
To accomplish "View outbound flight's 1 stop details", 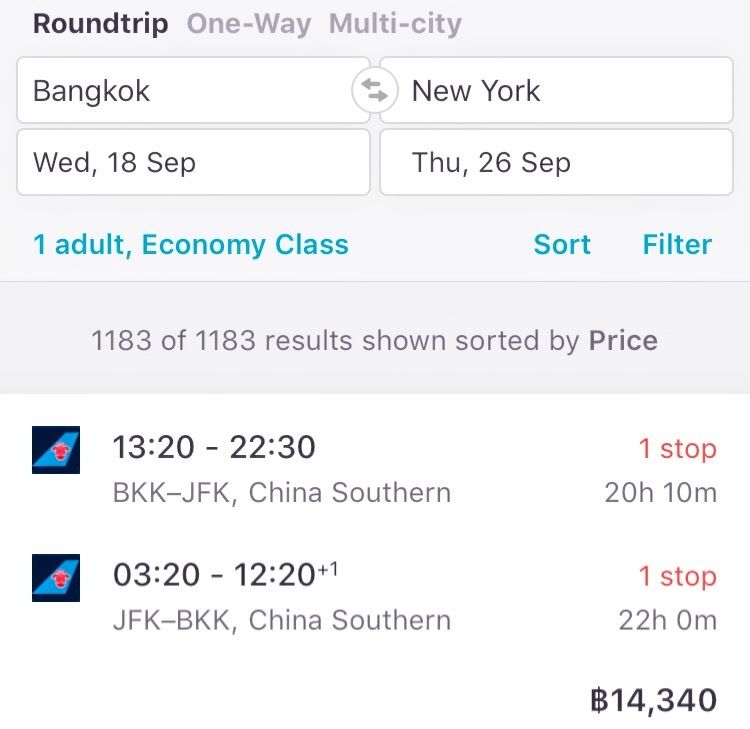I will (678, 449).
